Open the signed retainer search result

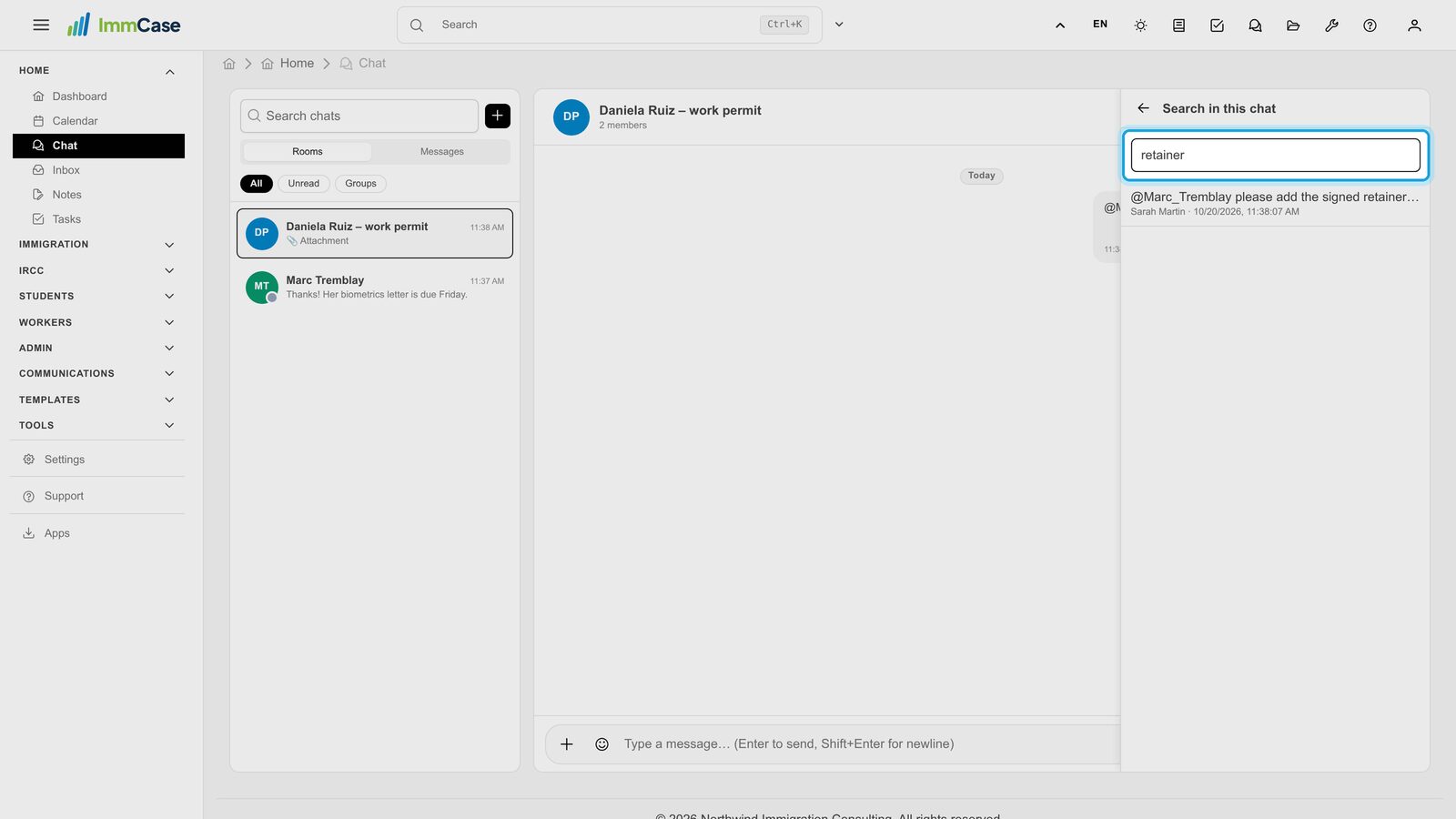[x=1275, y=203]
